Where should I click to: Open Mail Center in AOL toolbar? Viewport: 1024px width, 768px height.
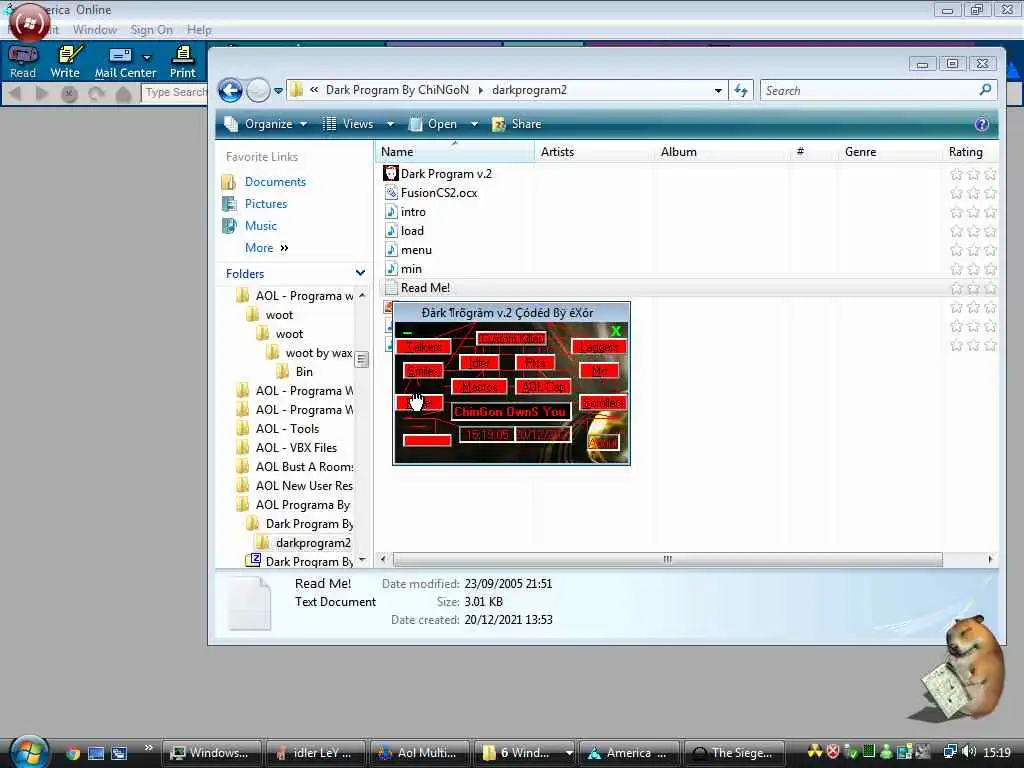(x=125, y=62)
